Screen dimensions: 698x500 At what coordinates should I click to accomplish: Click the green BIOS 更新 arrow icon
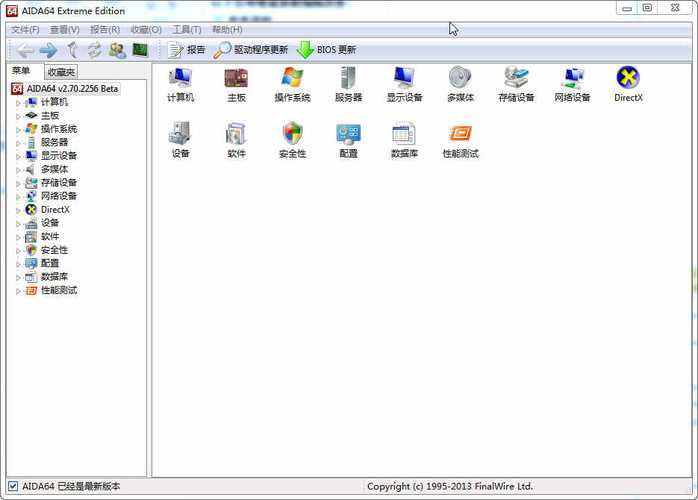click(305, 50)
